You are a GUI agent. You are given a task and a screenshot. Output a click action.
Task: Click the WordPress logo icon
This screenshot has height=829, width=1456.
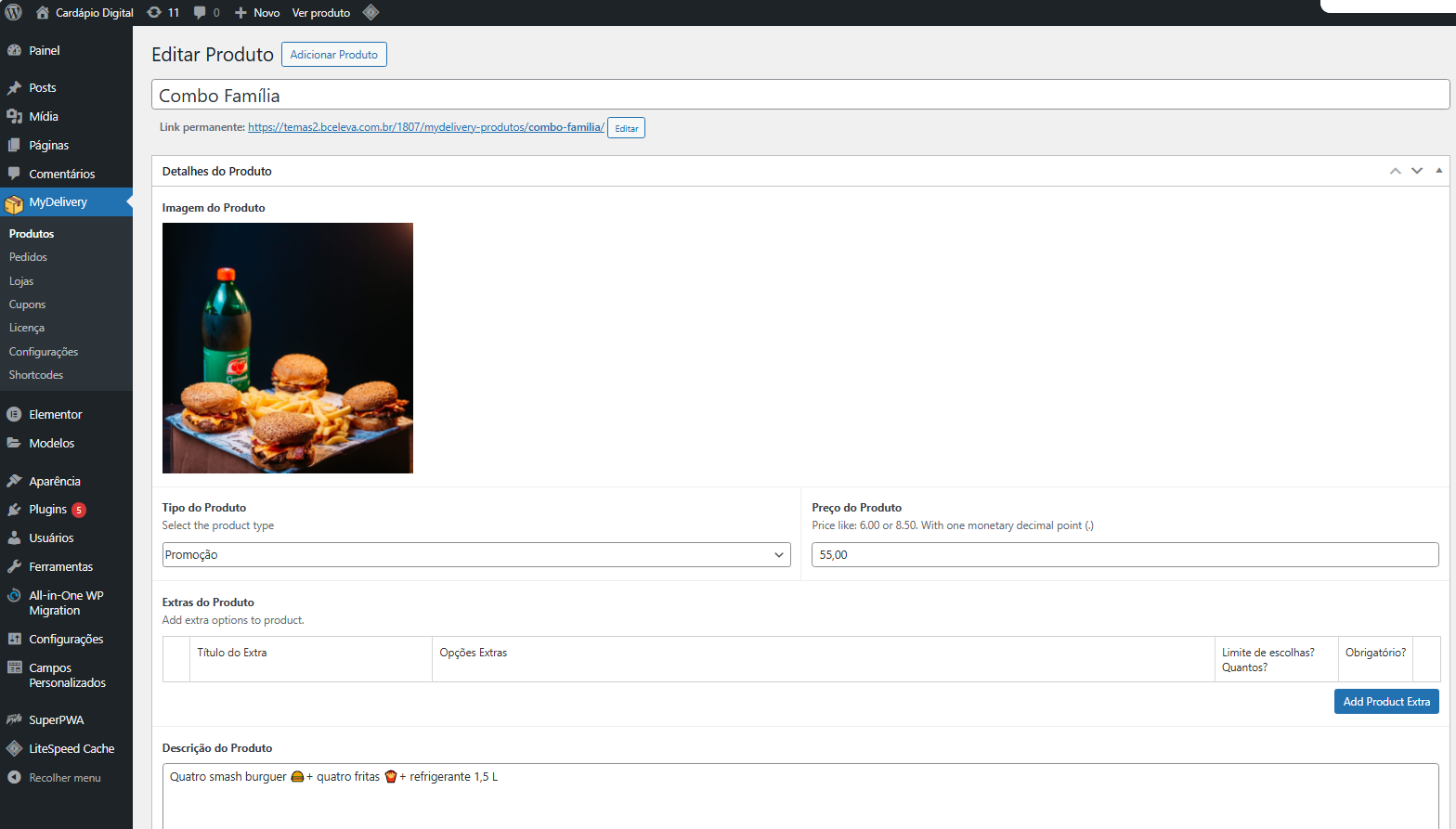(x=14, y=13)
